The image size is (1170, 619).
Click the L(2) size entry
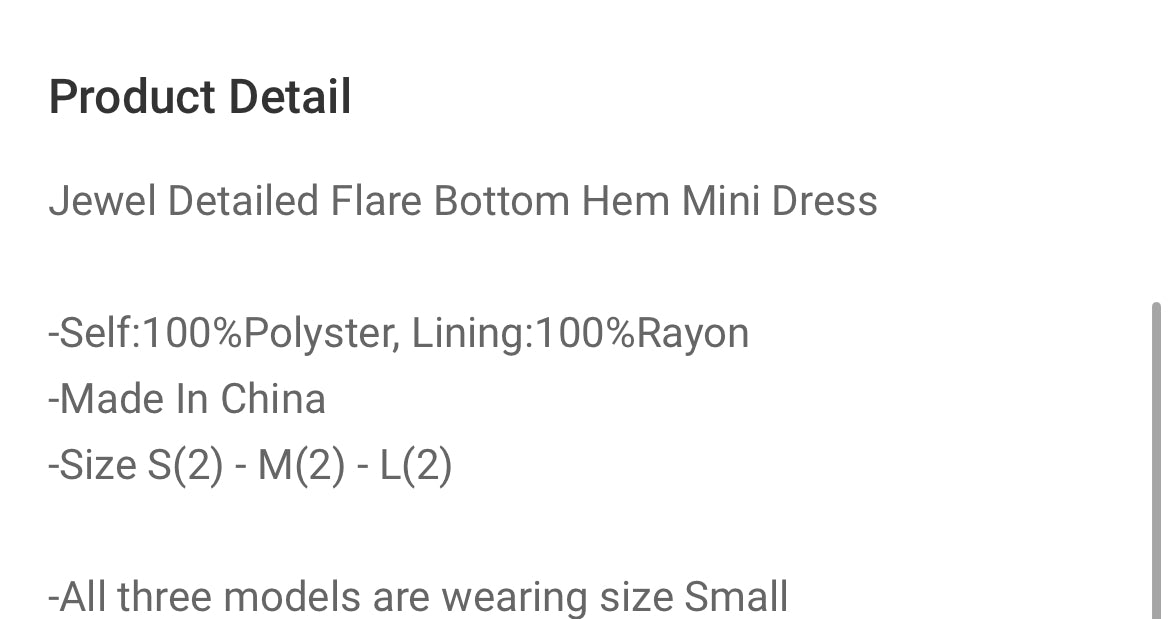pyautogui.click(x=416, y=465)
